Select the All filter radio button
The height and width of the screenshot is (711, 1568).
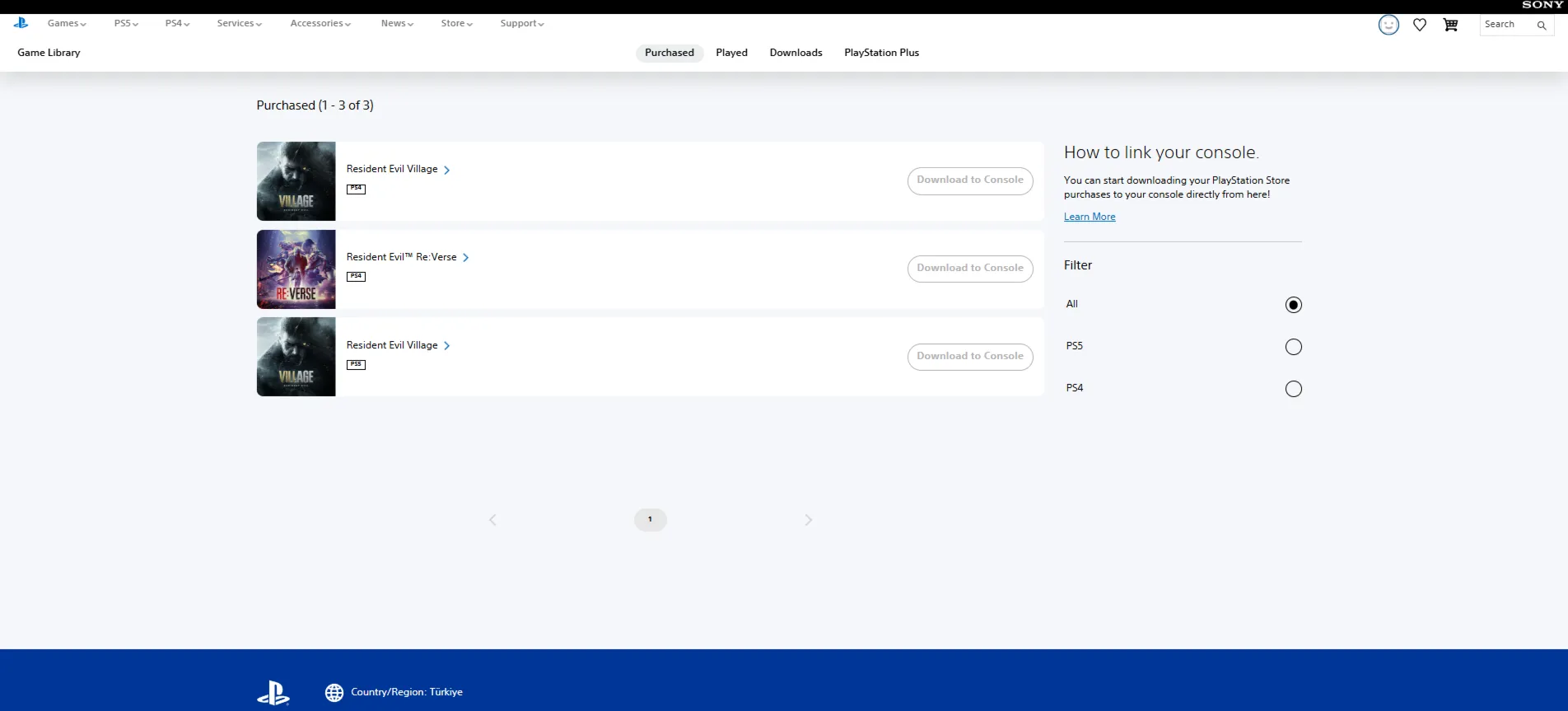click(1293, 305)
